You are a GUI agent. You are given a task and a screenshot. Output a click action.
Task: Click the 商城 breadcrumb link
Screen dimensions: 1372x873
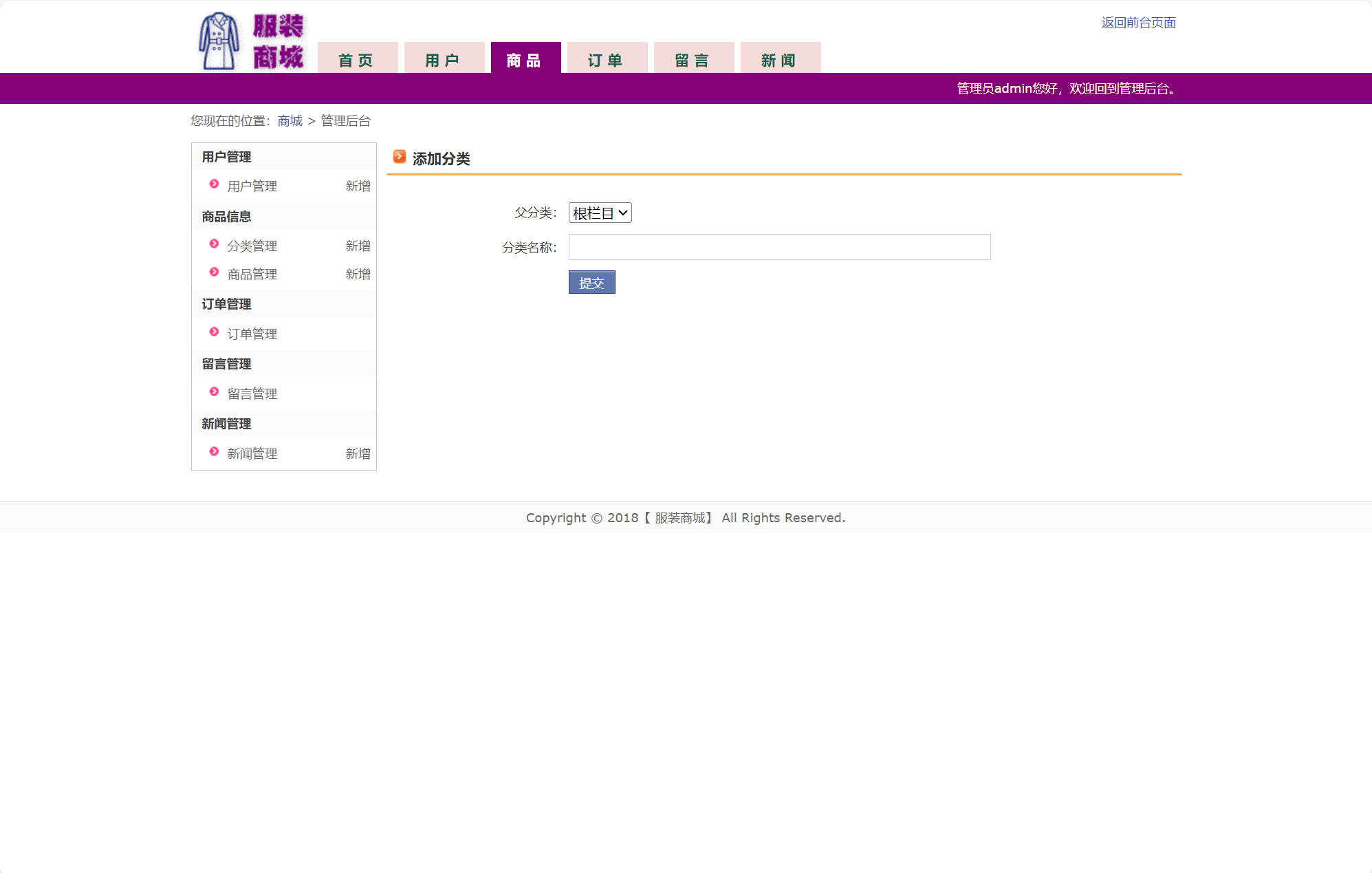290,121
